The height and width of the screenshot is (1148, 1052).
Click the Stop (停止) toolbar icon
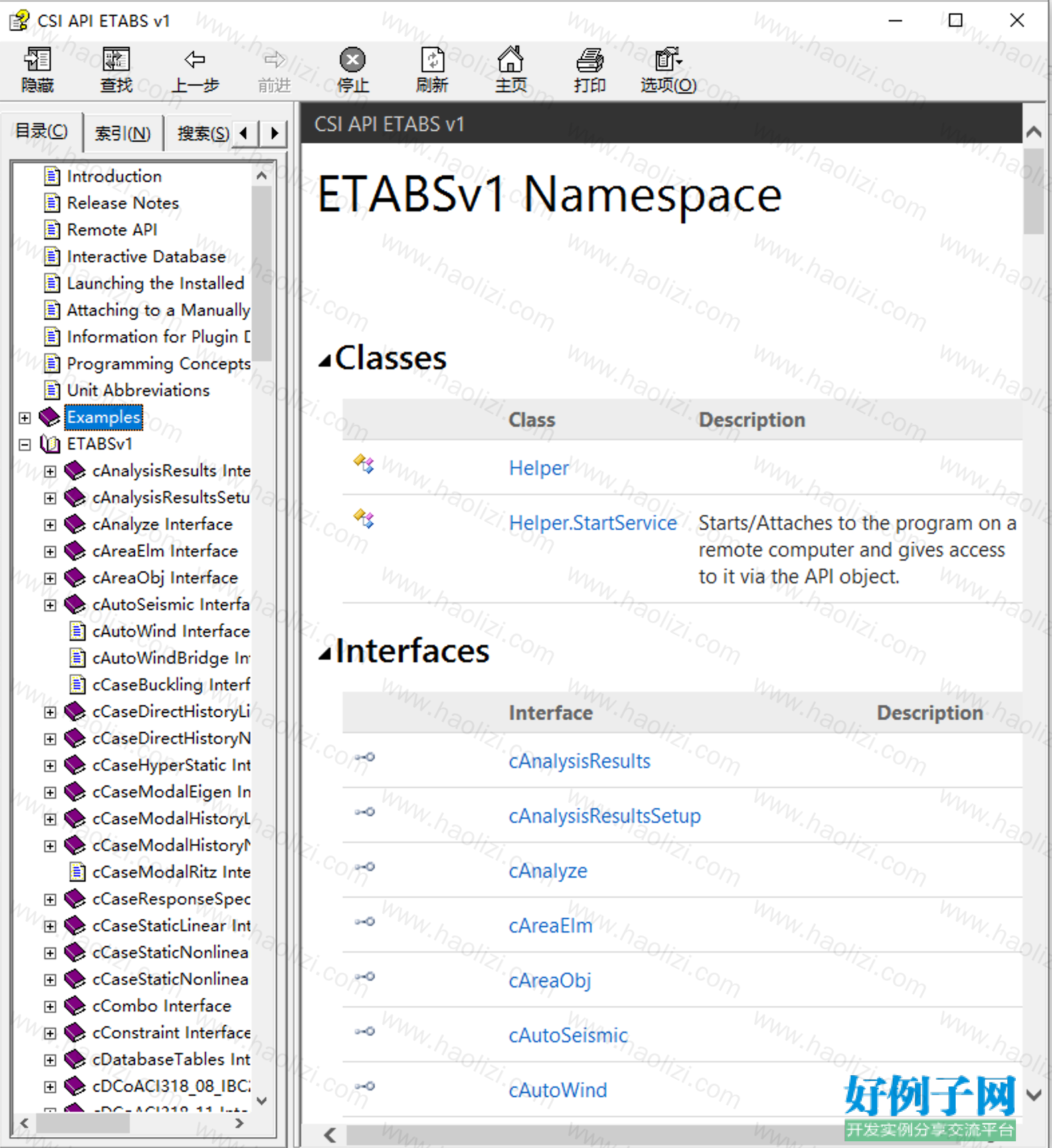(x=353, y=60)
